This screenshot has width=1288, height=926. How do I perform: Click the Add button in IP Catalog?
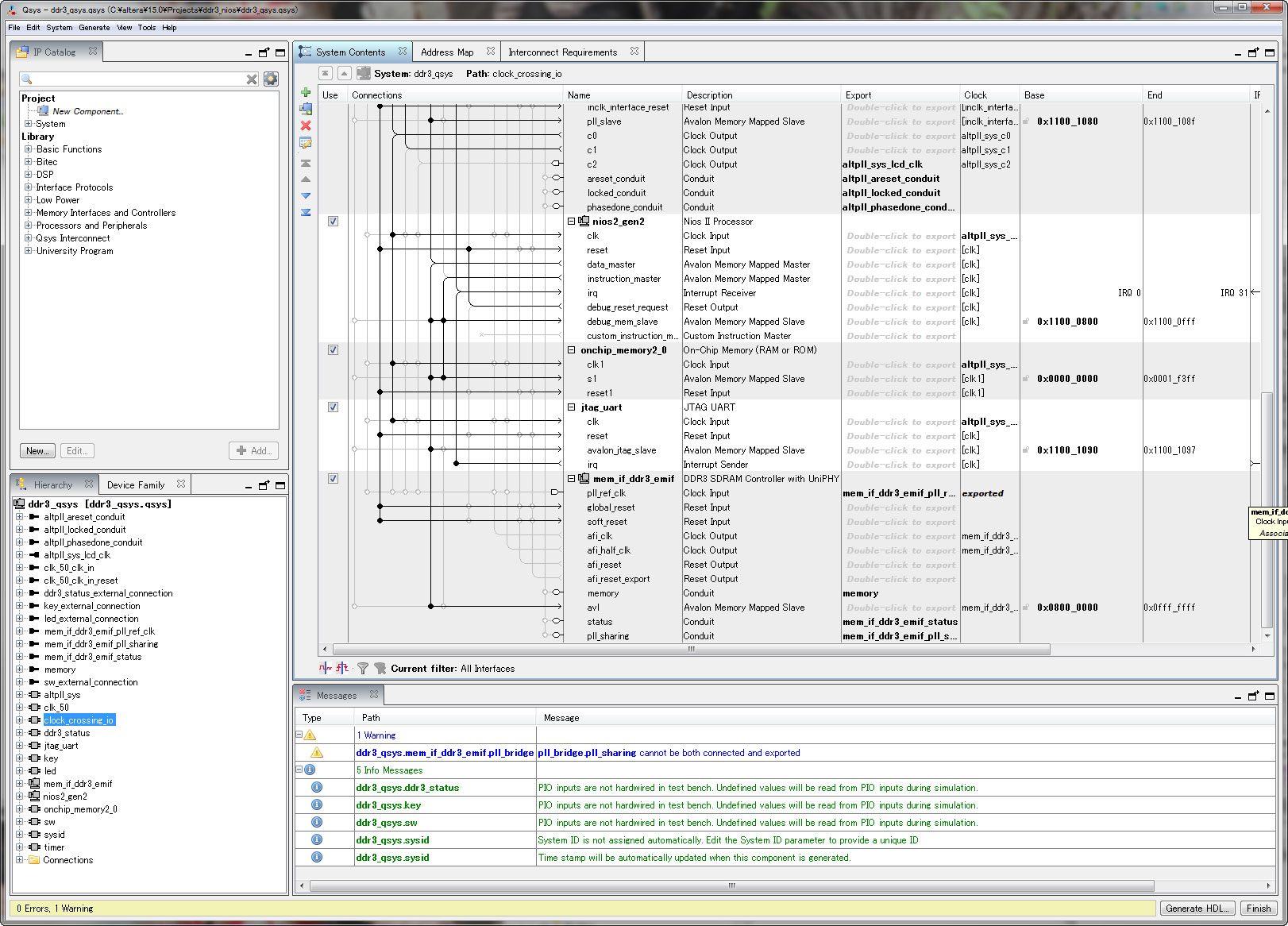pyautogui.click(x=253, y=451)
